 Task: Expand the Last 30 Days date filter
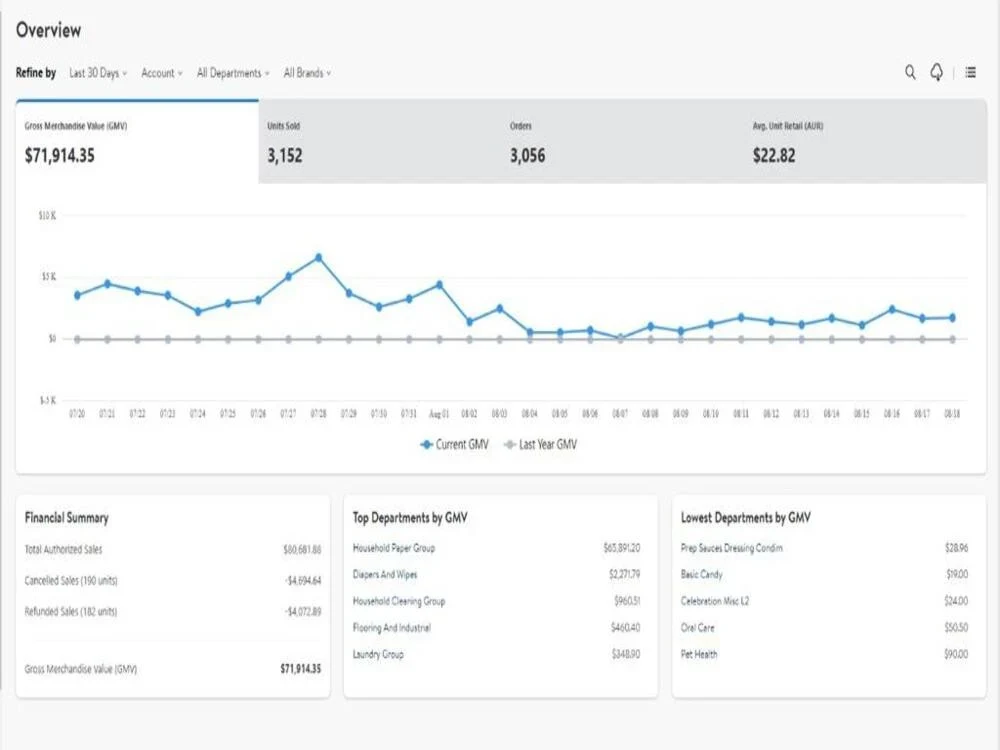98,73
